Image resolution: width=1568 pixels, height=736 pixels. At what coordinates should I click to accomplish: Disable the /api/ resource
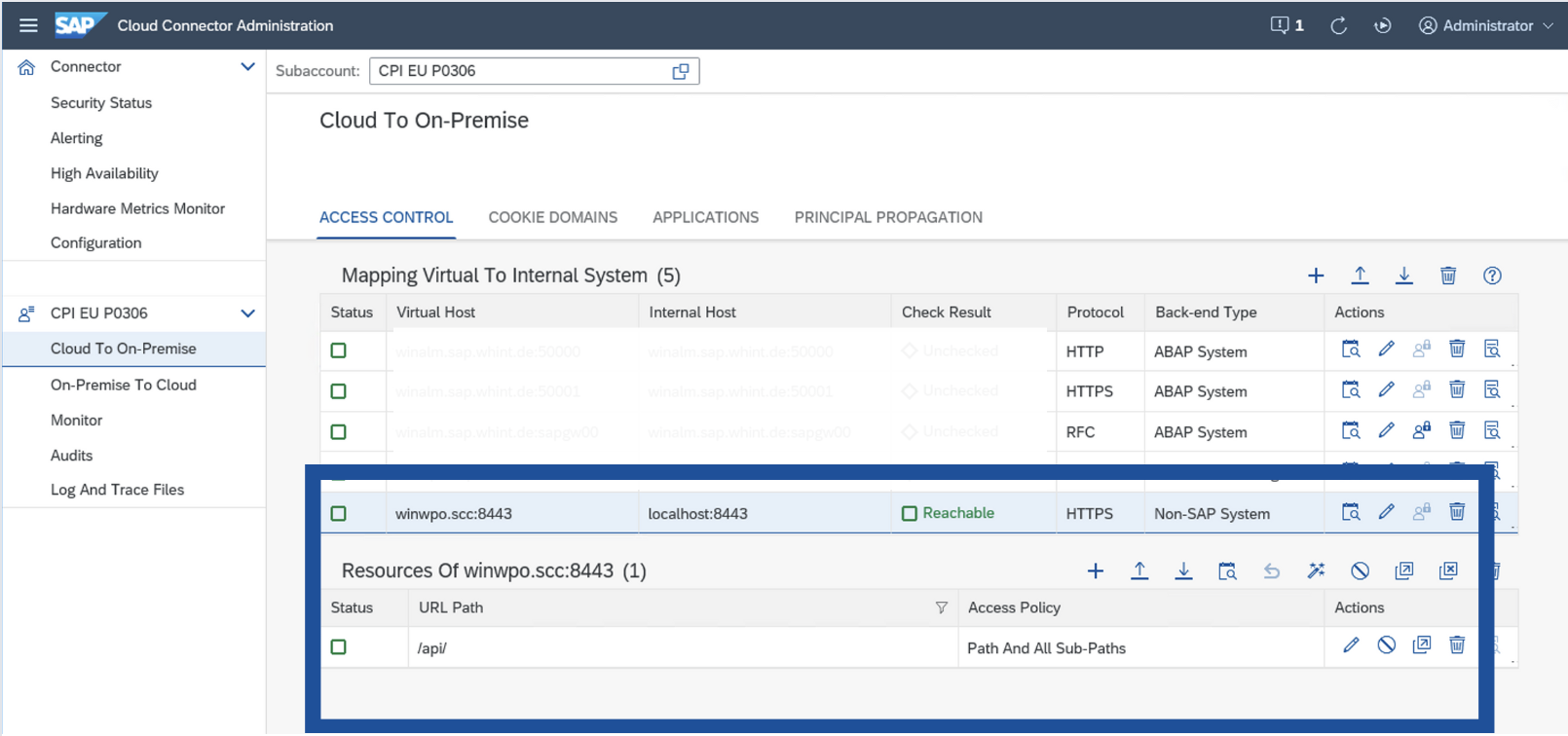pyautogui.click(x=1386, y=645)
